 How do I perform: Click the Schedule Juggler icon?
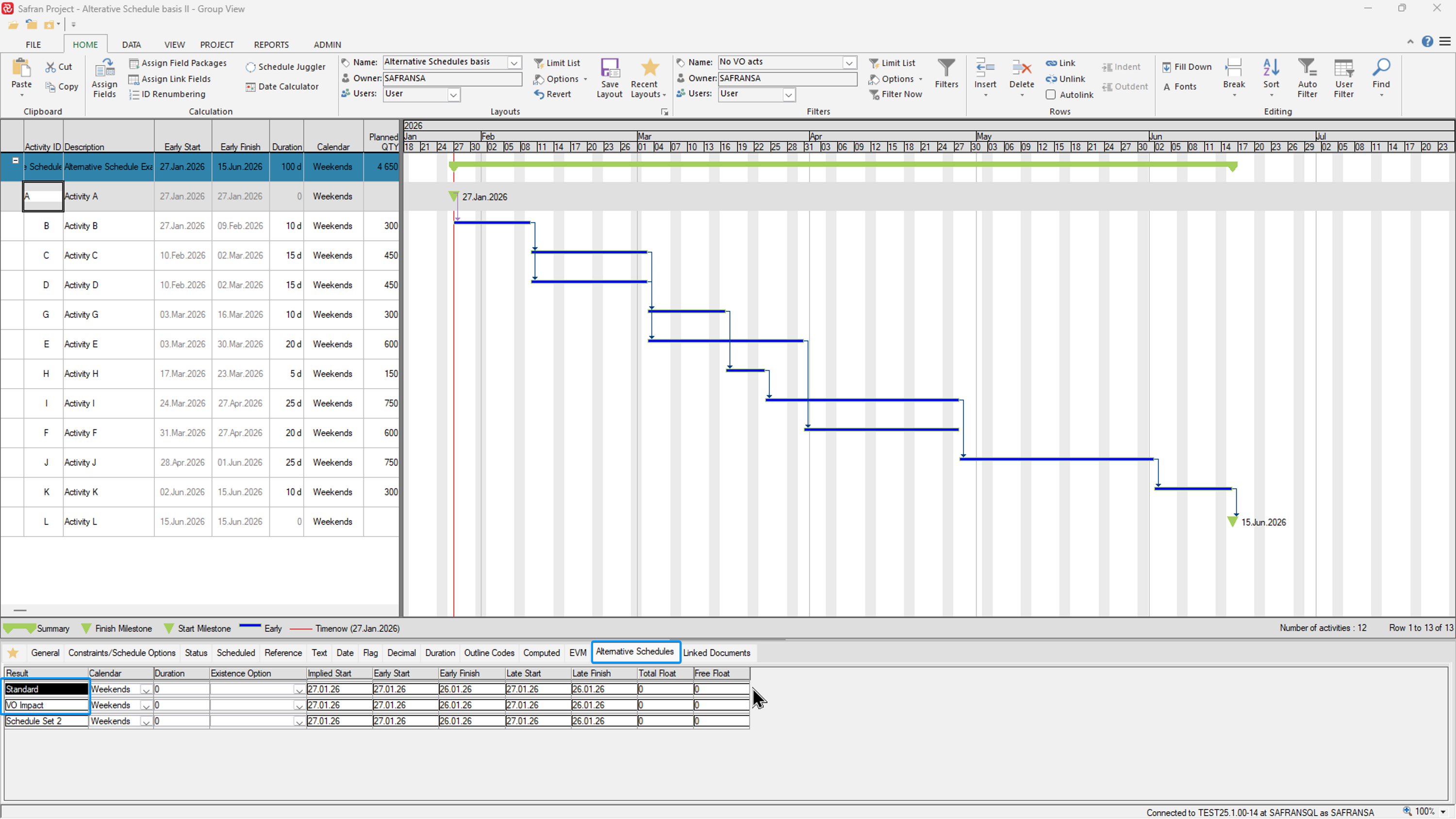tap(250, 67)
